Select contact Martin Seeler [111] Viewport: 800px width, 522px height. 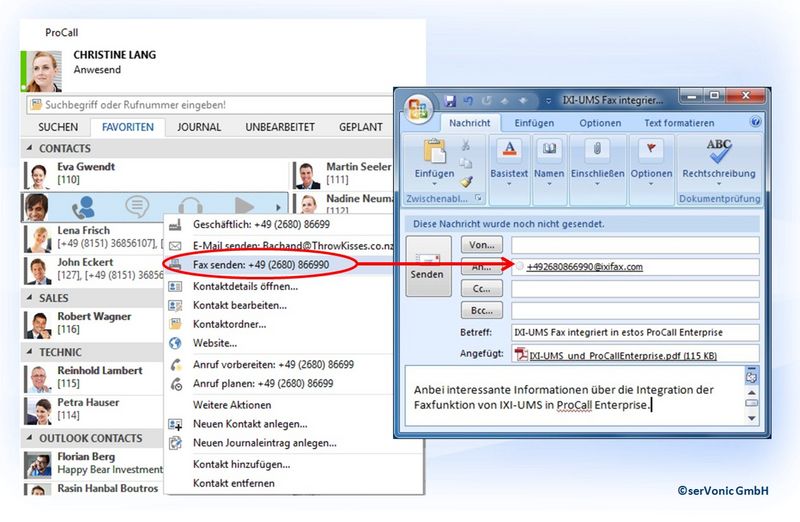[343, 175]
